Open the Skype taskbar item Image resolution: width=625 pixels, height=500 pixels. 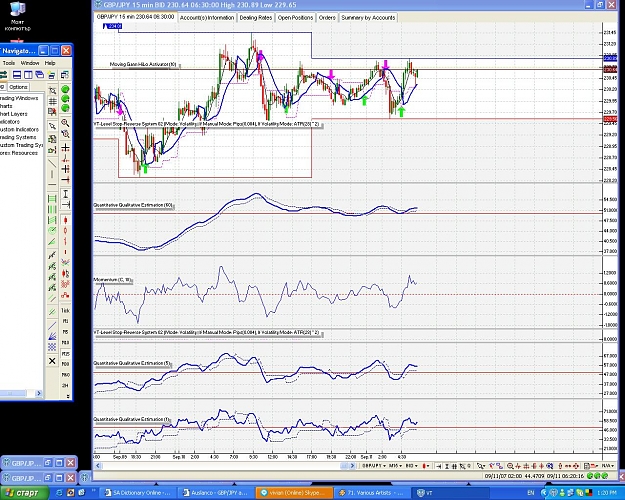294,493
